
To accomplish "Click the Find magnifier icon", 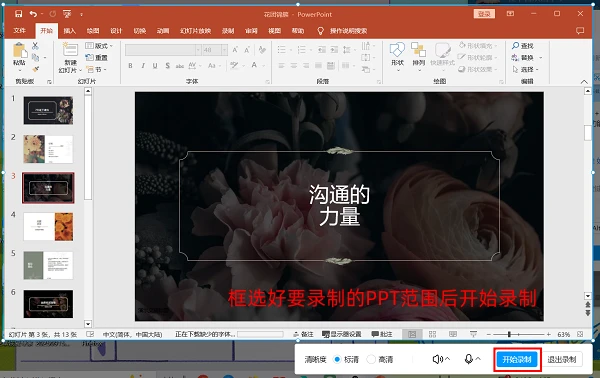I will coord(515,46).
